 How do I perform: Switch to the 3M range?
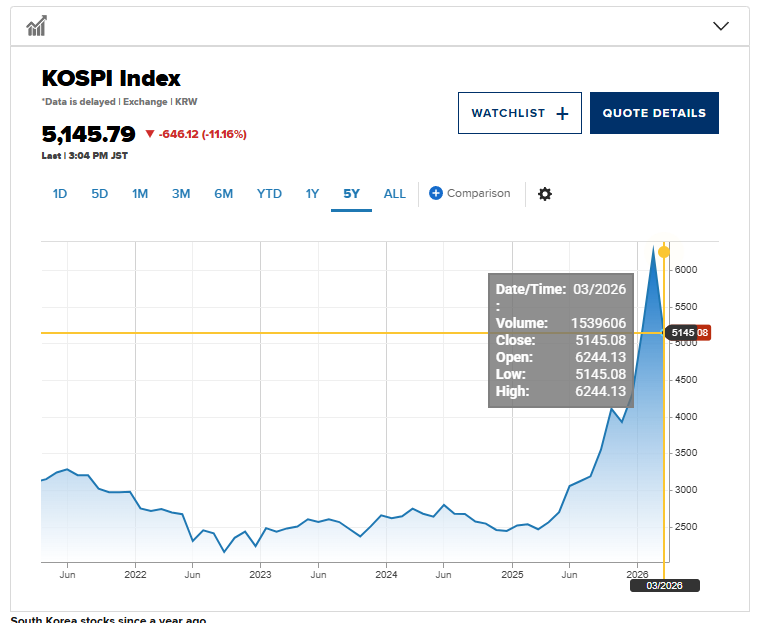click(x=181, y=194)
